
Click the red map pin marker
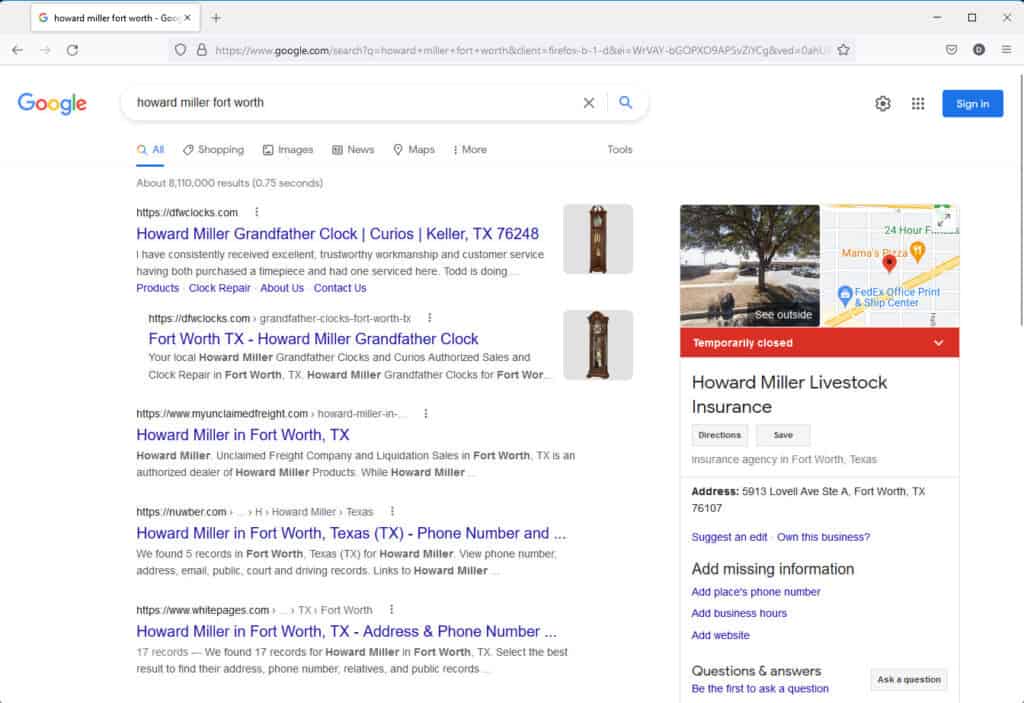tap(889, 264)
